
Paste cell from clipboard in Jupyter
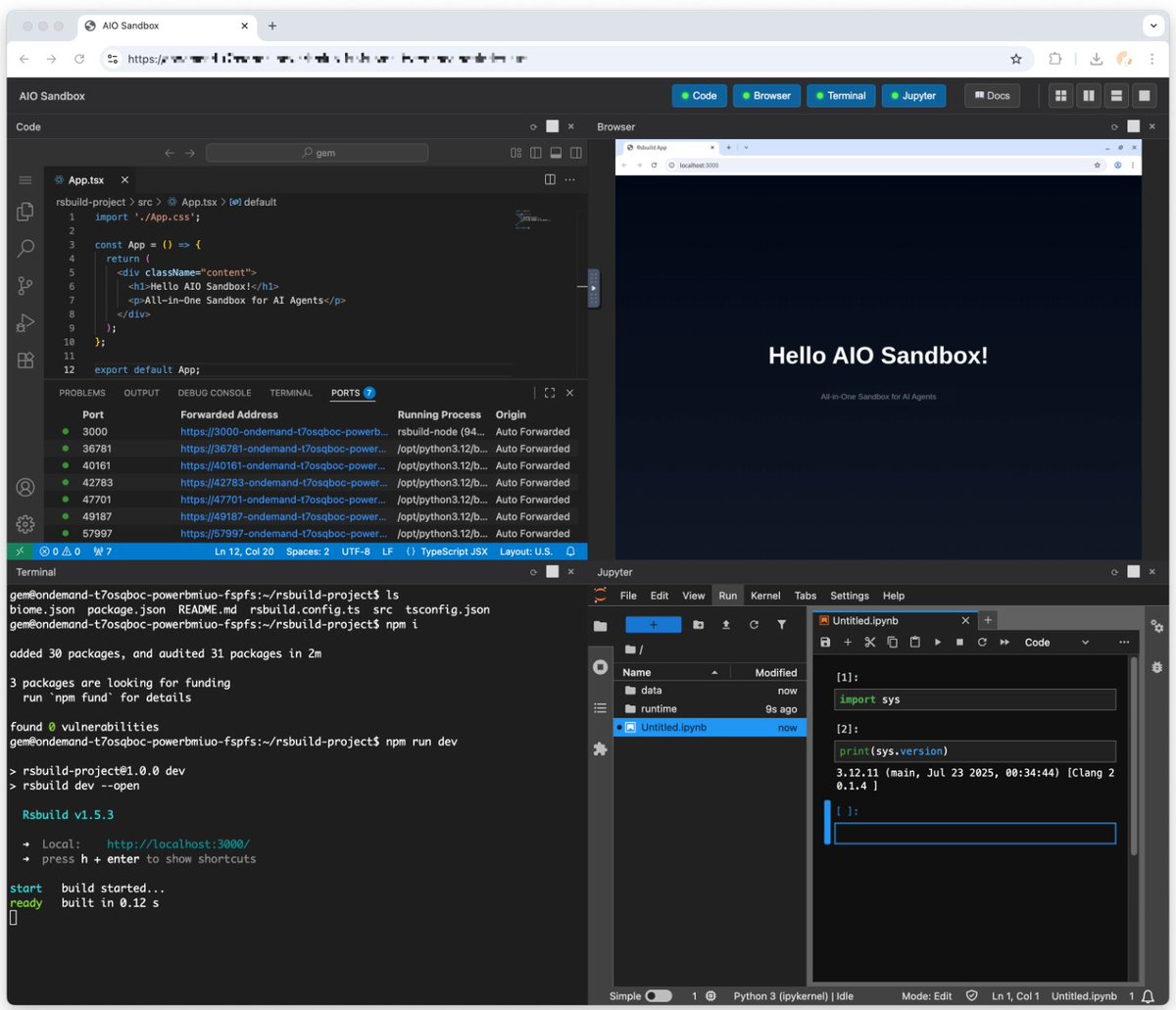[x=914, y=643]
